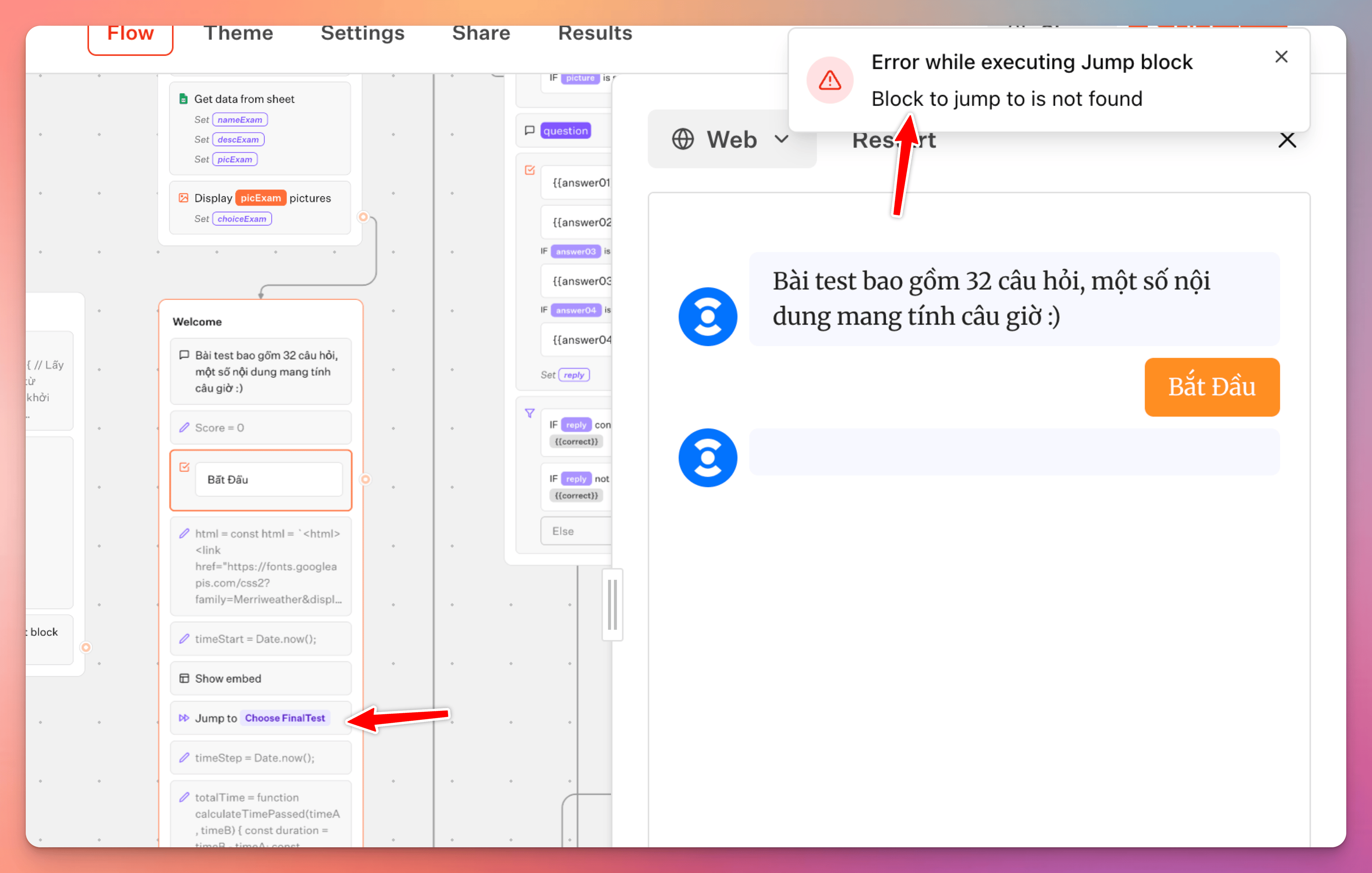
Task: Click the picExam variable tag under Set
Action: pyautogui.click(x=235, y=159)
